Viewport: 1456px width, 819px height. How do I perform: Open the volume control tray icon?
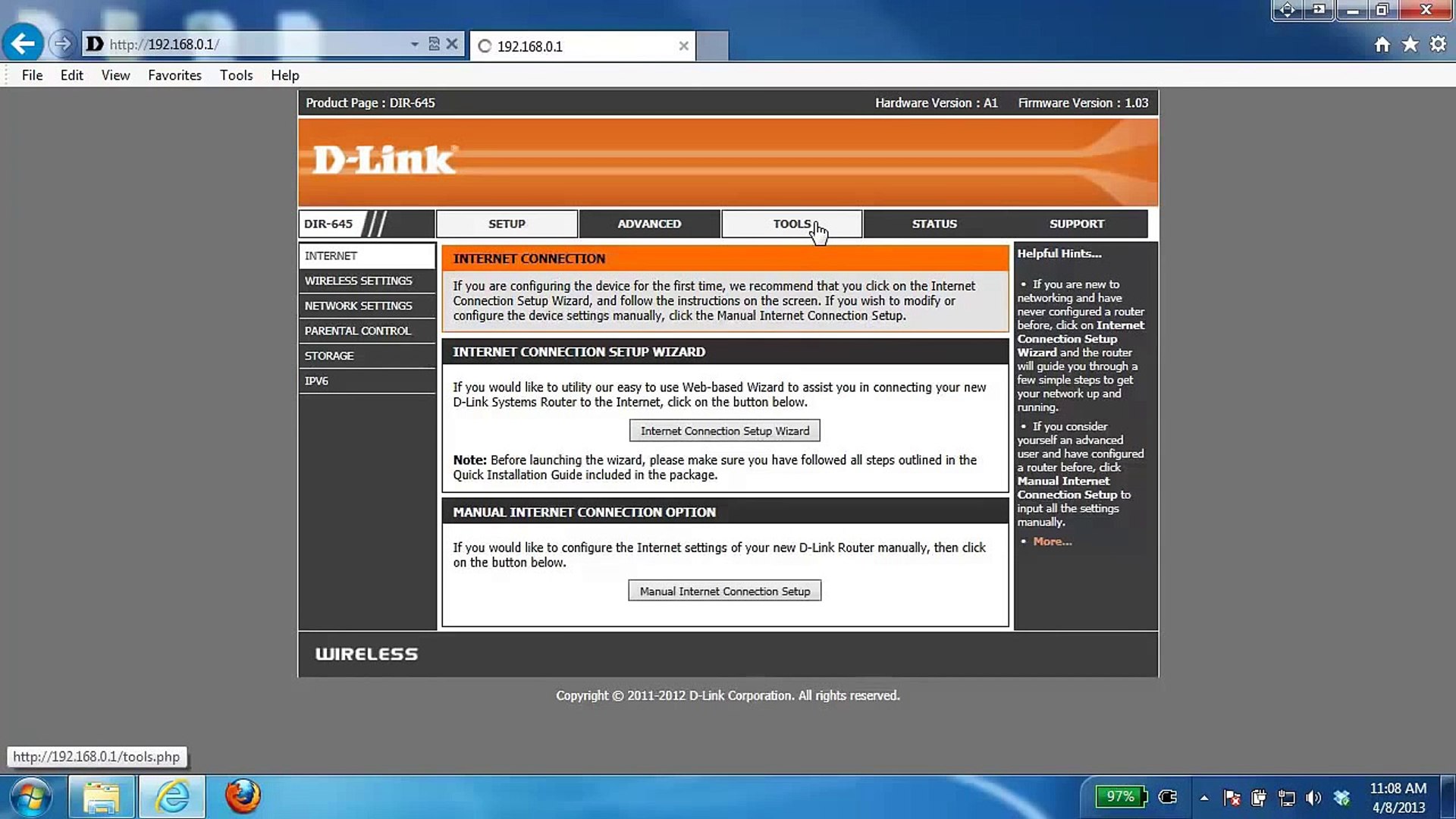(x=1313, y=797)
